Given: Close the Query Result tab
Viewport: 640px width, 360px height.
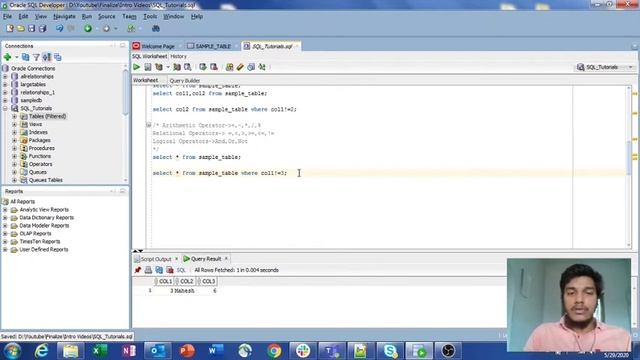Looking at the screenshot, I should click(x=226, y=259).
